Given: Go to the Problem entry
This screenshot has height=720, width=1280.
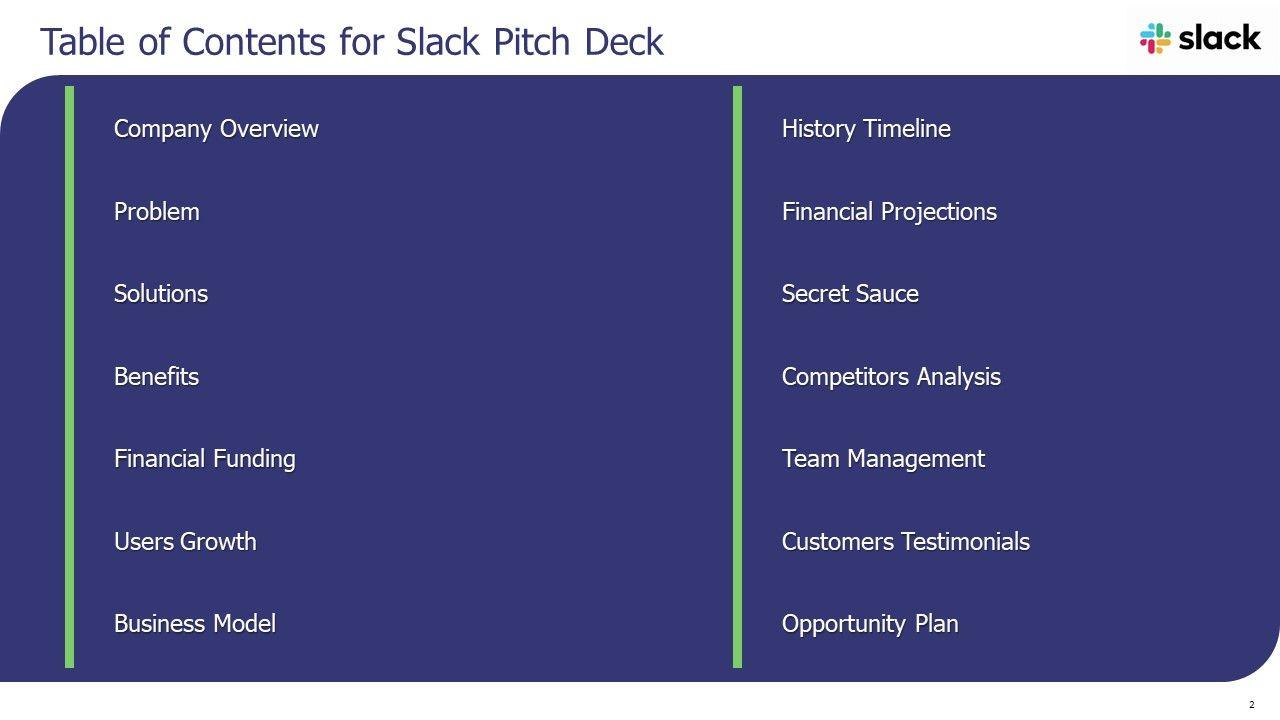Looking at the screenshot, I should 157,212.
